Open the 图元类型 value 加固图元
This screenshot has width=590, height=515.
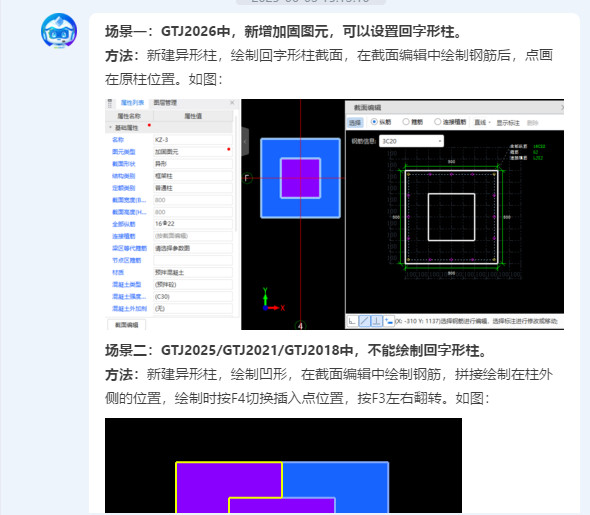tap(193, 152)
